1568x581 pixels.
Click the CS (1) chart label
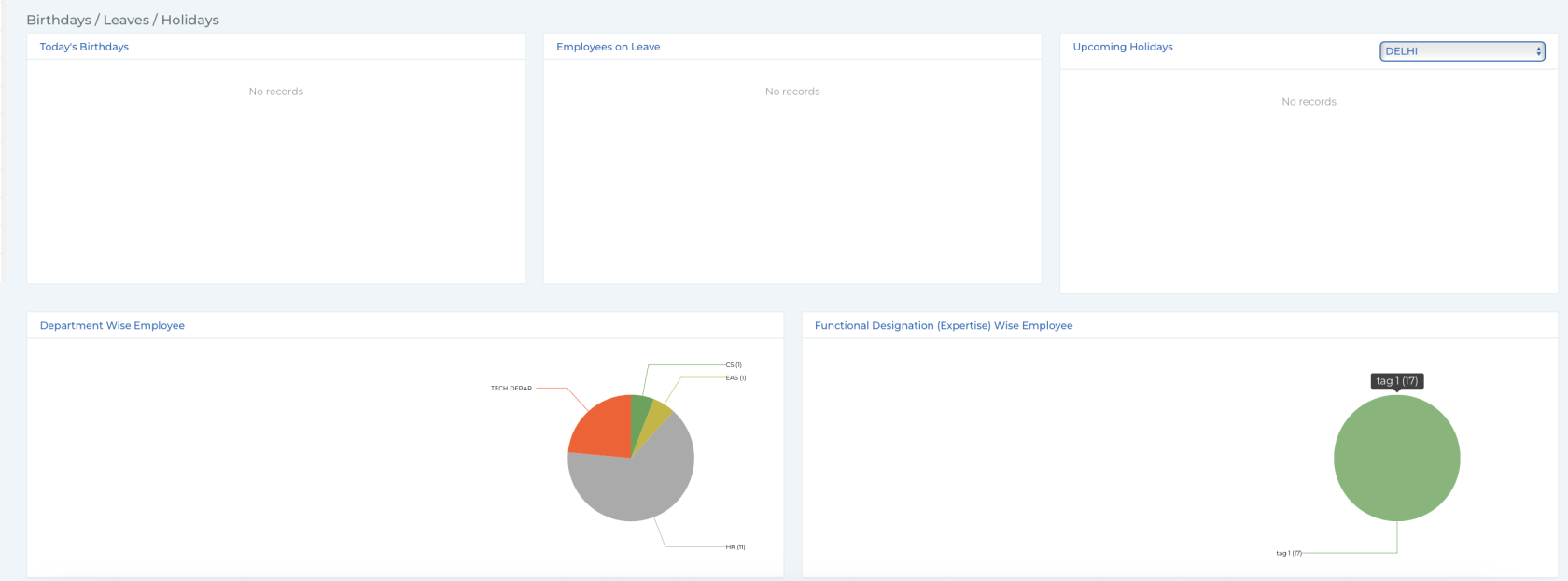[734, 365]
